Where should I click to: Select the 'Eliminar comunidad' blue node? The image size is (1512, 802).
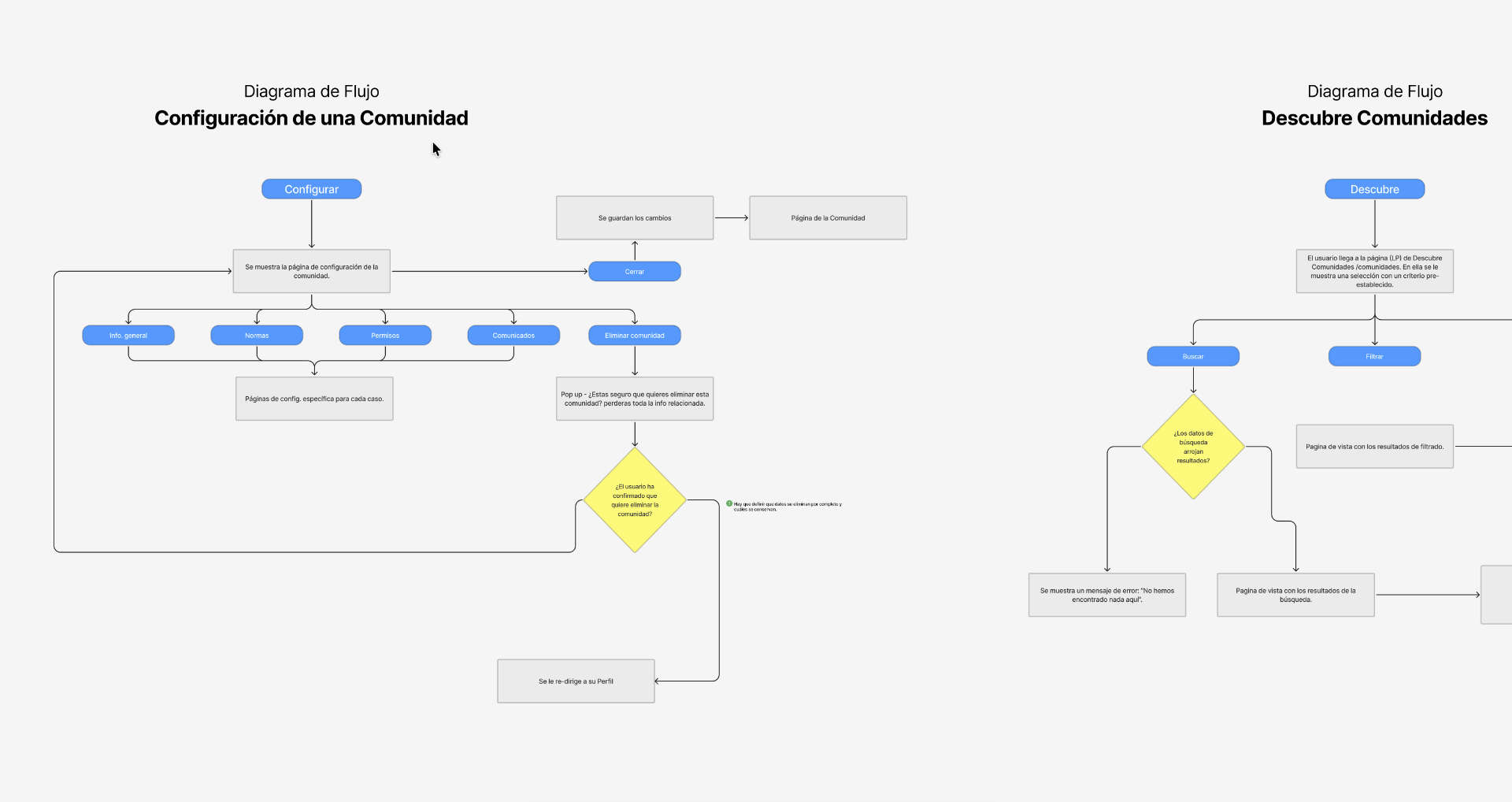point(635,336)
